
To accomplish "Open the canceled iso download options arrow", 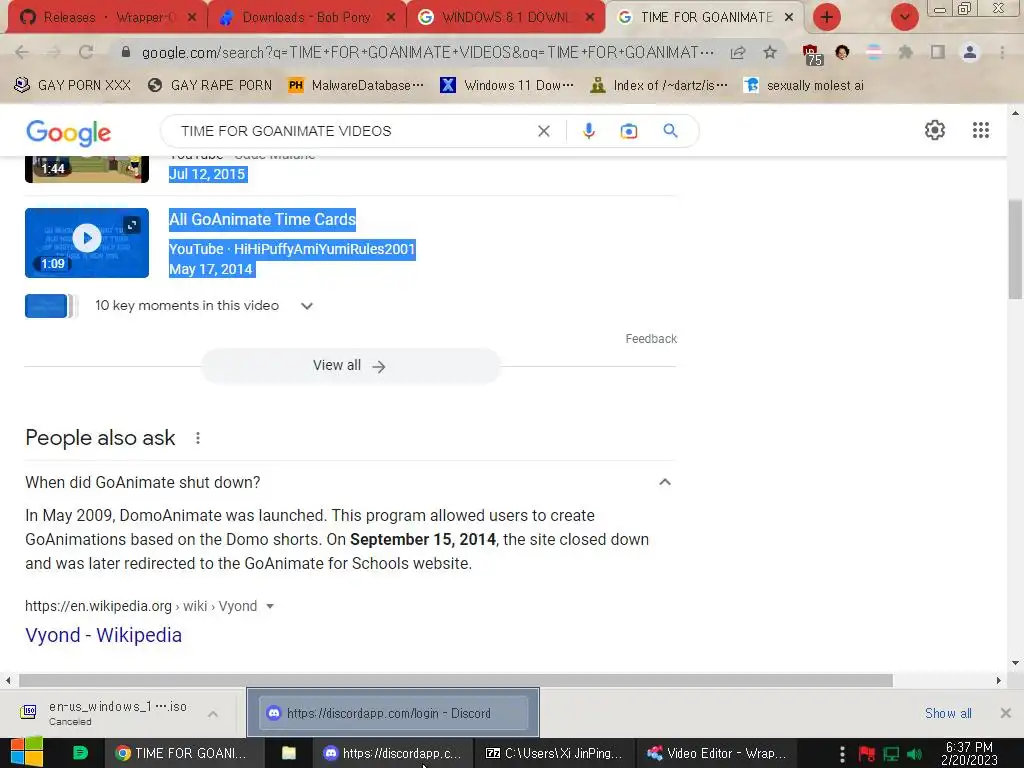I will [213, 714].
